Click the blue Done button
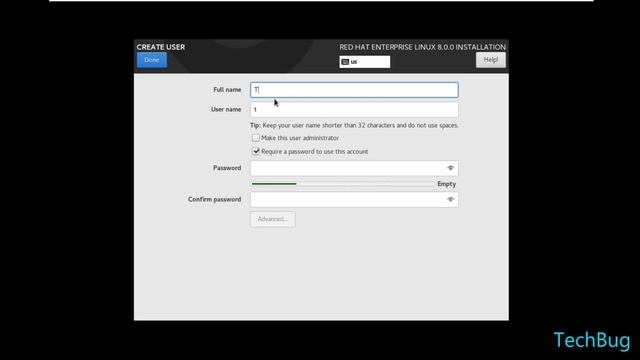 pyautogui.click(x=152, y=60)
